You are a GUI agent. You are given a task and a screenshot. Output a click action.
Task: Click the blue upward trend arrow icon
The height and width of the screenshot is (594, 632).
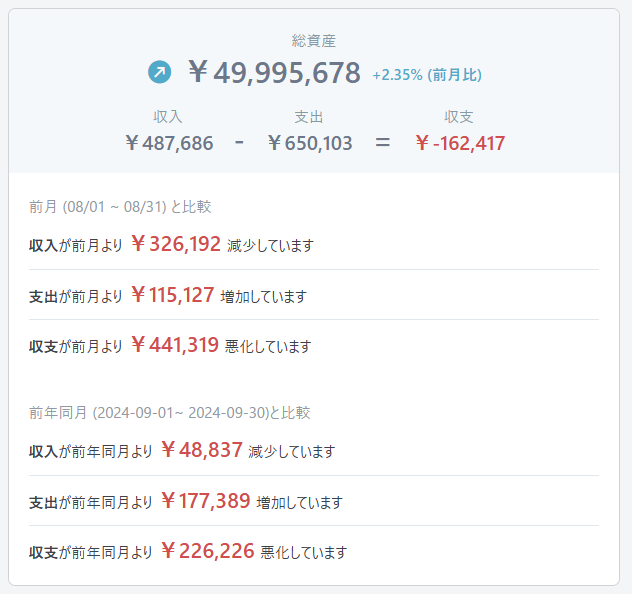(x=160, y=72)
